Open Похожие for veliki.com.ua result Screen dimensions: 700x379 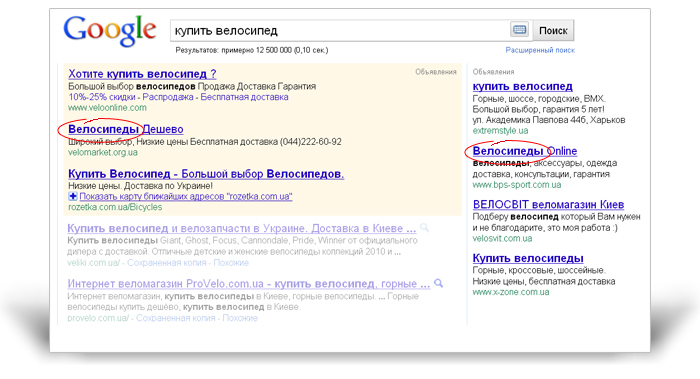point(231,262)
